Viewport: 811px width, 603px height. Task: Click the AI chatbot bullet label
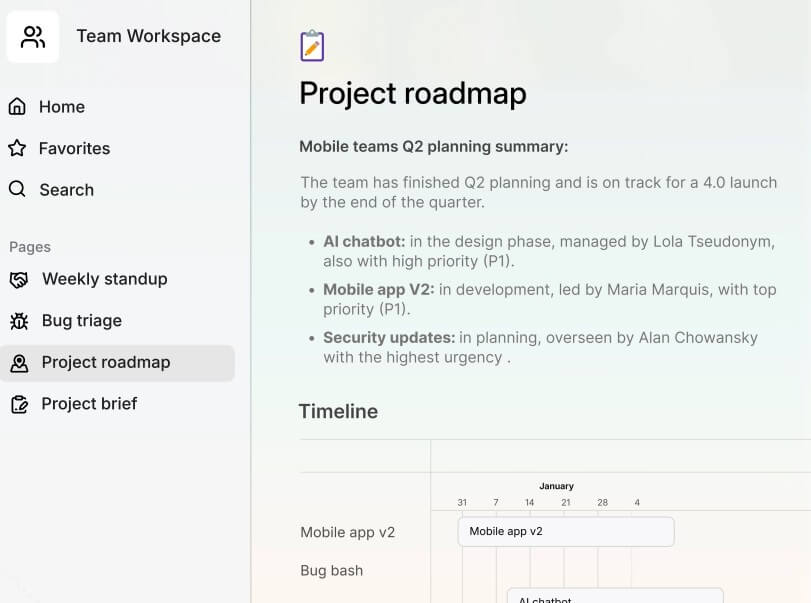click(364, 242)
